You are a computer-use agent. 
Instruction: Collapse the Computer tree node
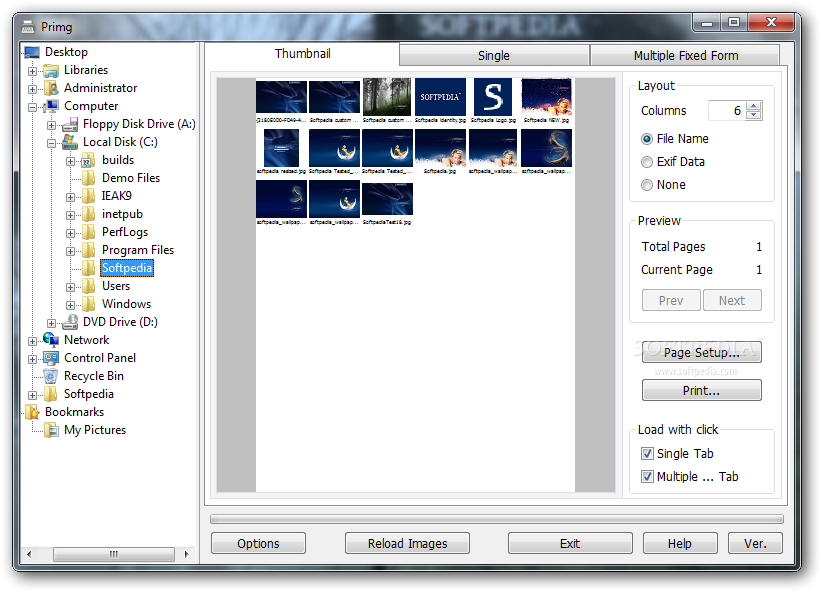pos(33,107)
